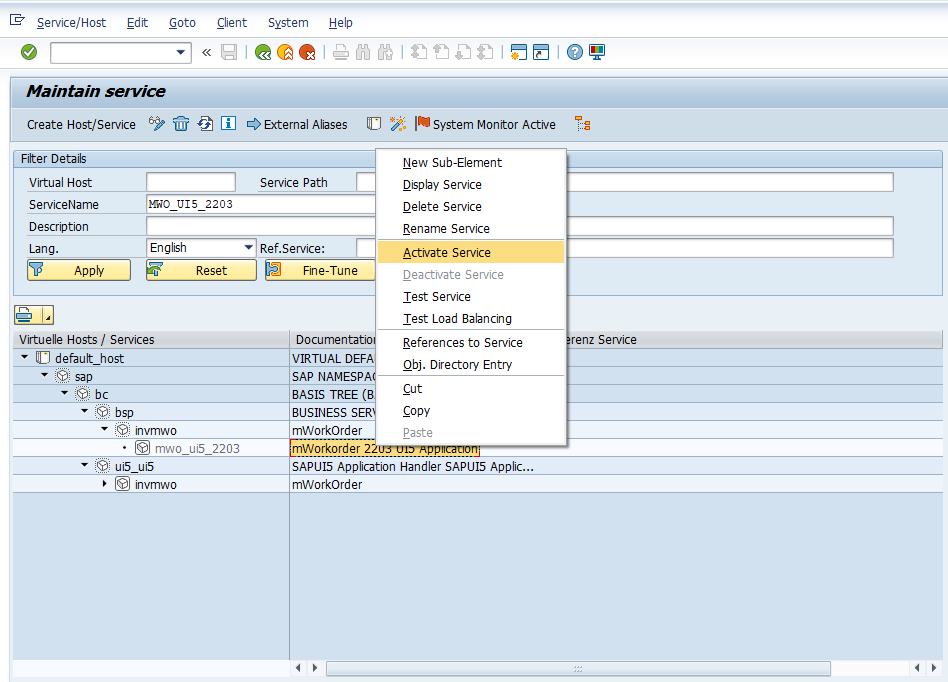Expand the invmwo node under ui5_ui5
Image resolution: width=948 pixels, height=682 pixels.
[x=104, y=484]
